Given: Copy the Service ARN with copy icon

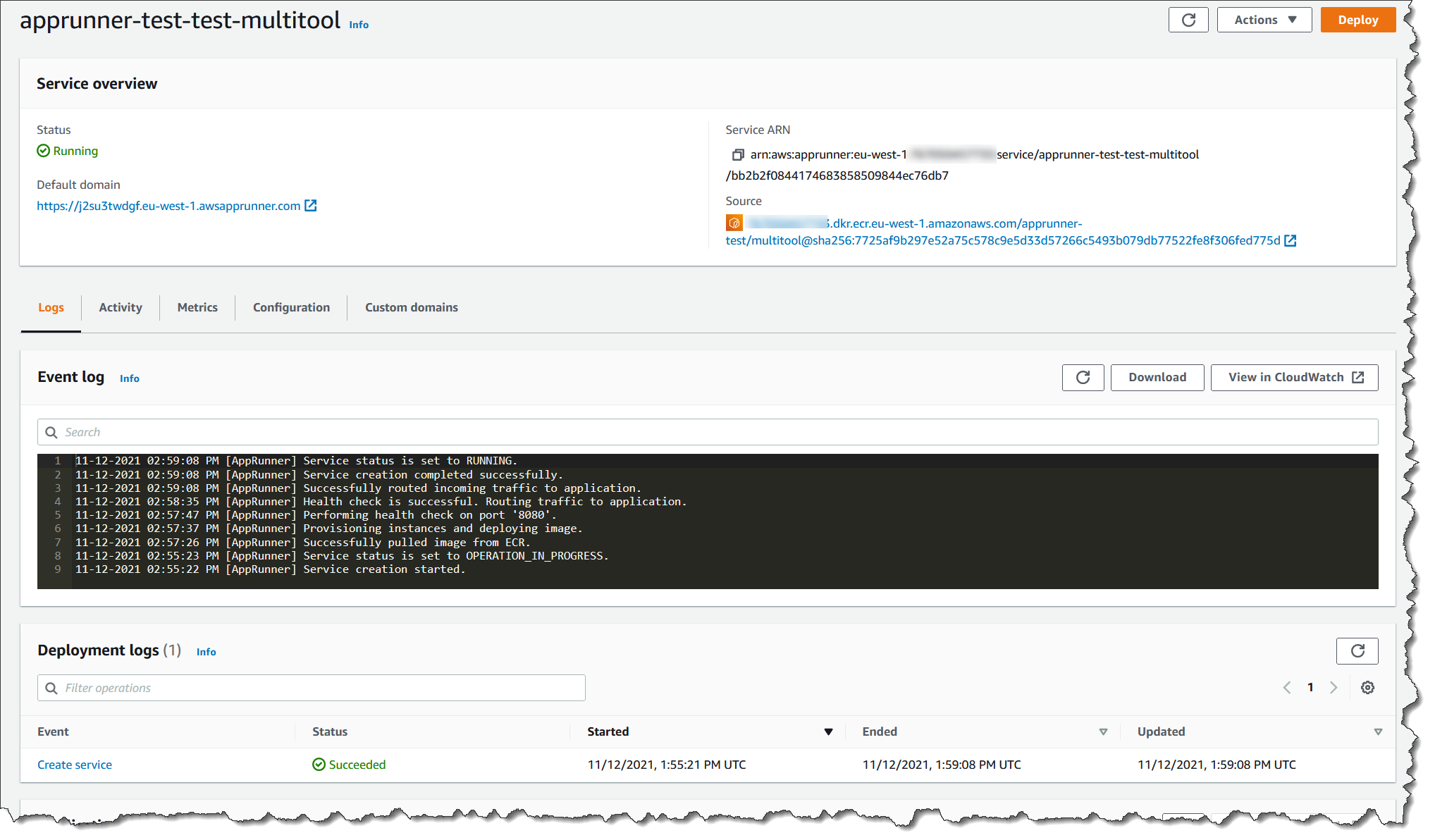Looking at the screenshot, I should pos(738,154).
